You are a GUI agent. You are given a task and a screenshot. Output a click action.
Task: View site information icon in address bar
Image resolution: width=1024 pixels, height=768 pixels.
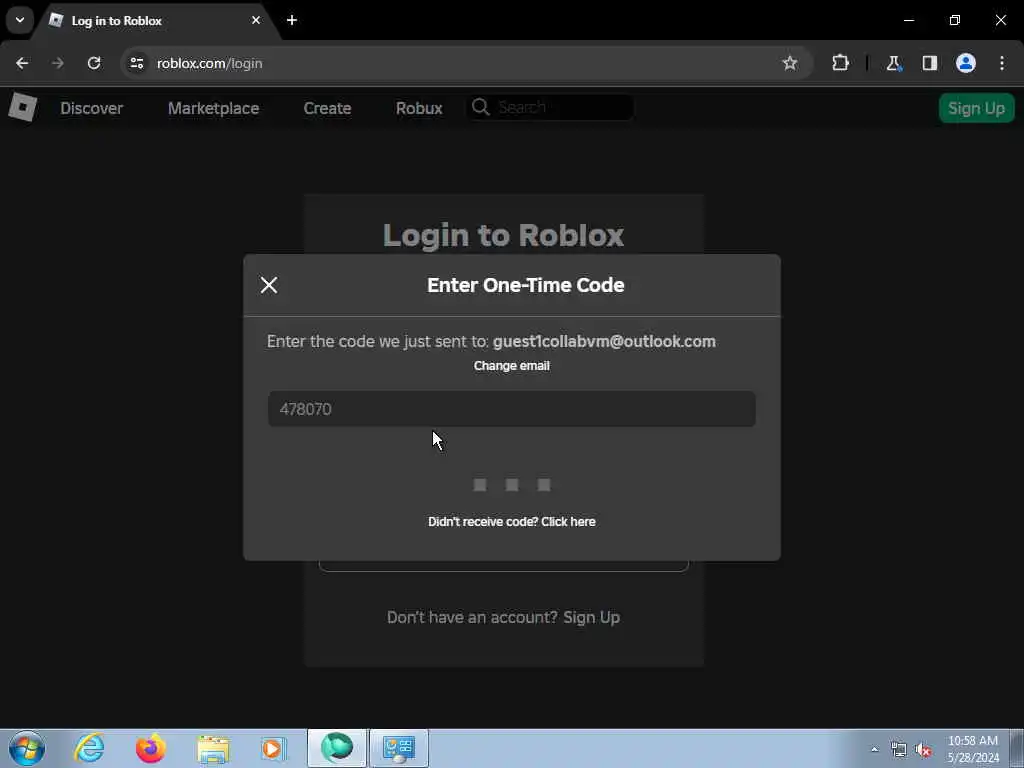click(x=136, y=63)
